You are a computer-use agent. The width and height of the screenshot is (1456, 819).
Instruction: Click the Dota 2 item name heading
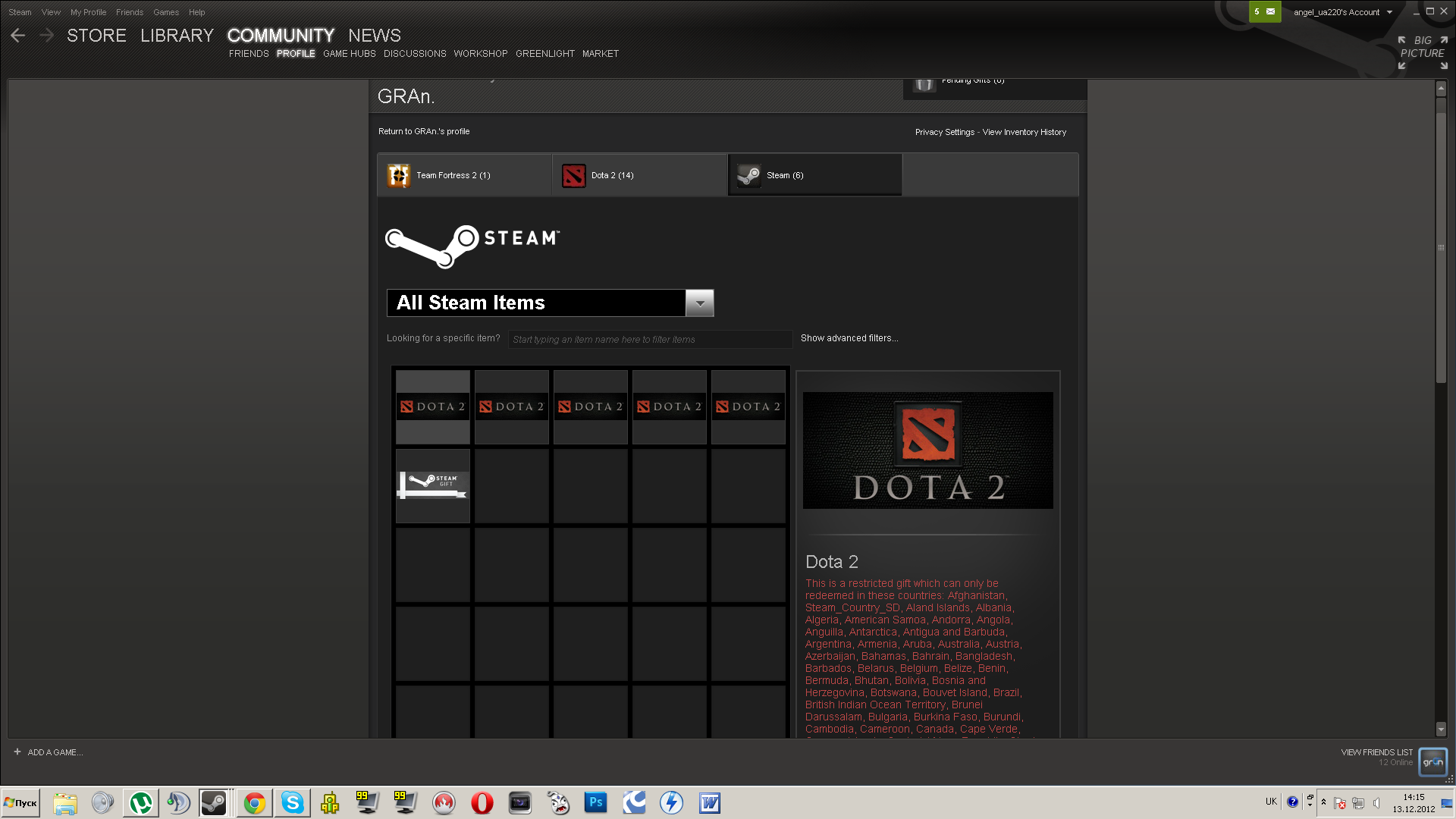coord(832,562)
